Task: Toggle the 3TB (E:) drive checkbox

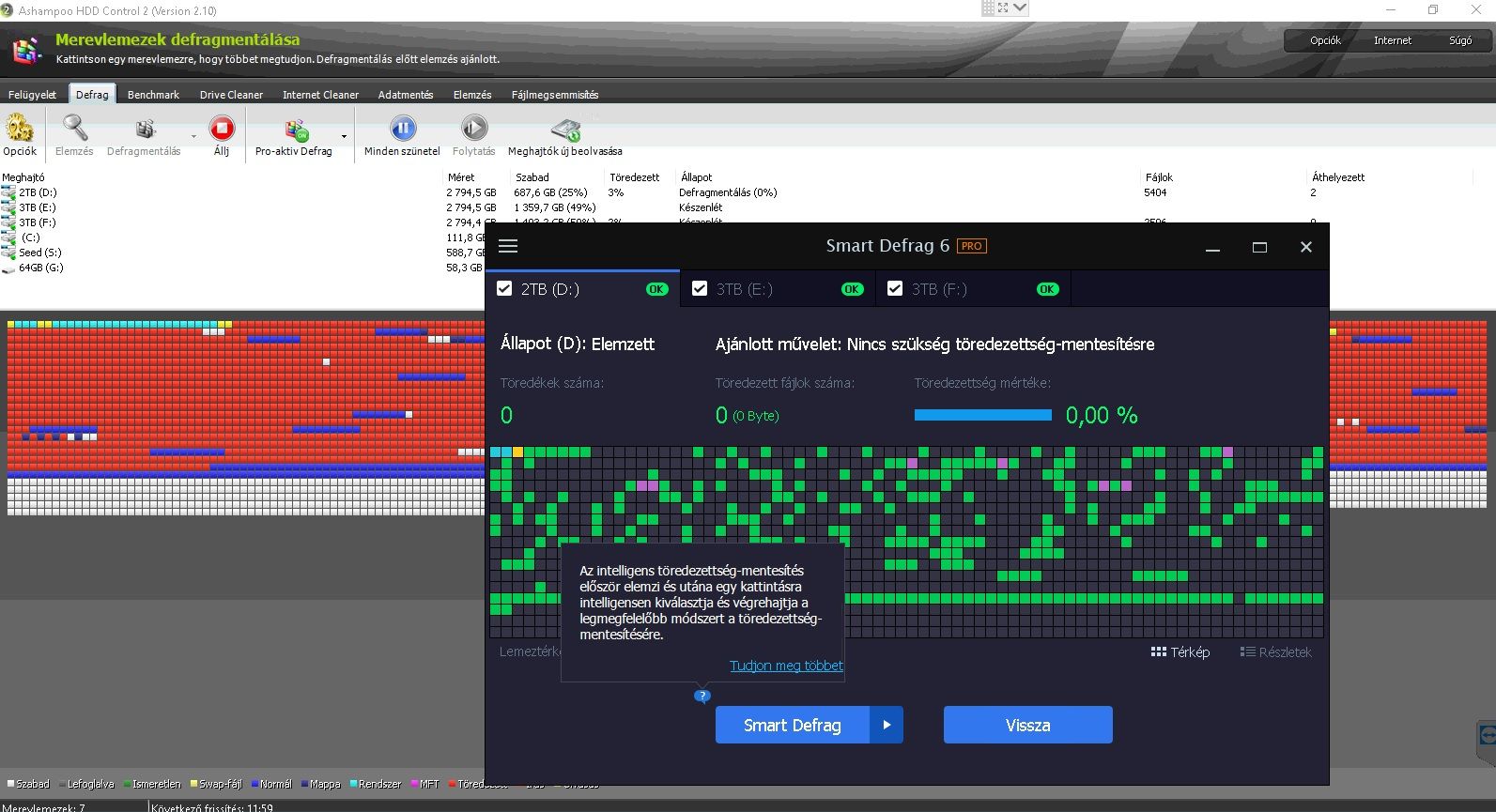Action: coord(699,288)
